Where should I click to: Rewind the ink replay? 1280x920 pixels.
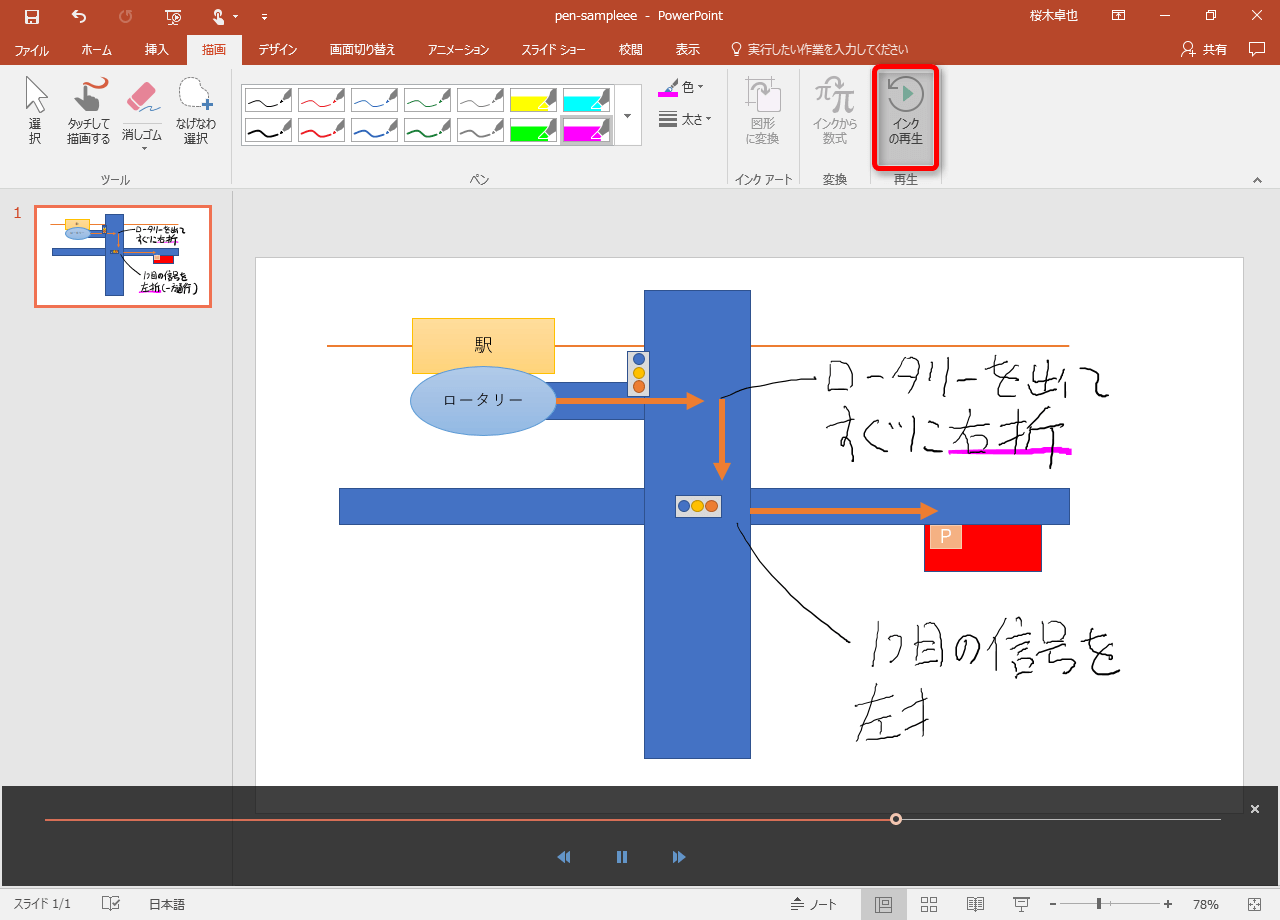pos(564,857)
